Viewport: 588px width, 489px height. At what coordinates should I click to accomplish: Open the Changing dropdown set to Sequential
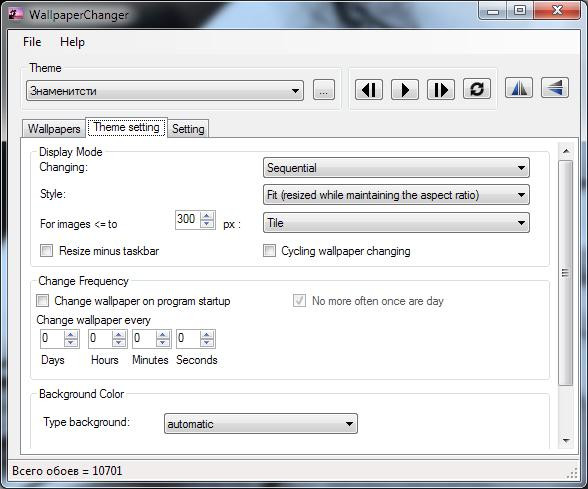coord(396,168)
